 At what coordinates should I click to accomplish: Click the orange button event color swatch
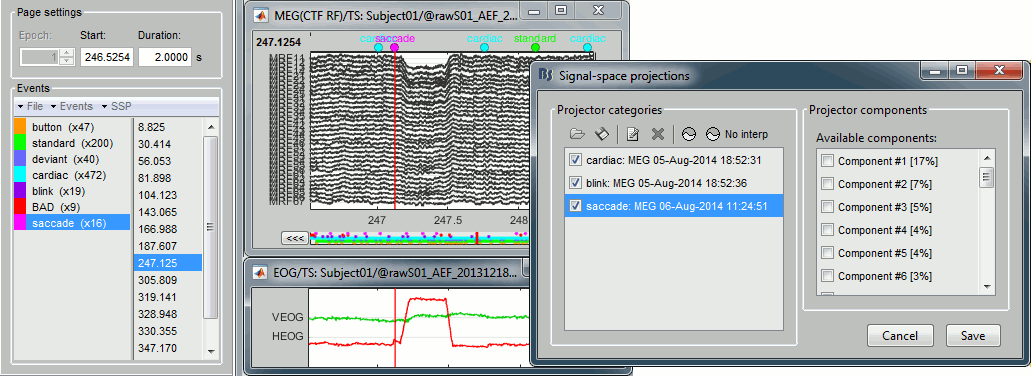point(20,127)
